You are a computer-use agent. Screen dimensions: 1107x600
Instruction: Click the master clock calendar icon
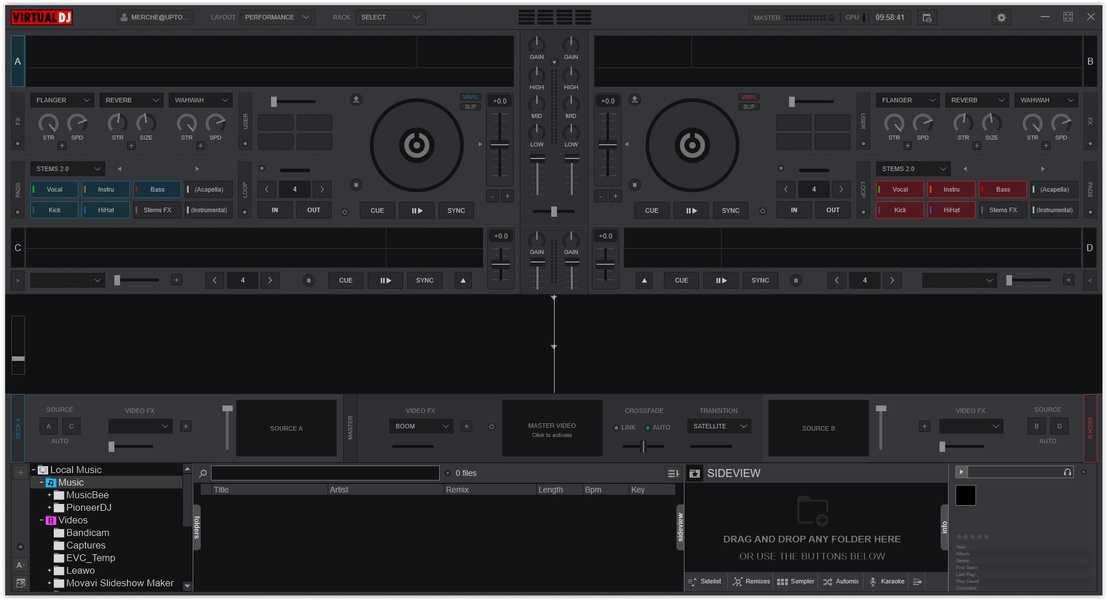pos(927,17)
